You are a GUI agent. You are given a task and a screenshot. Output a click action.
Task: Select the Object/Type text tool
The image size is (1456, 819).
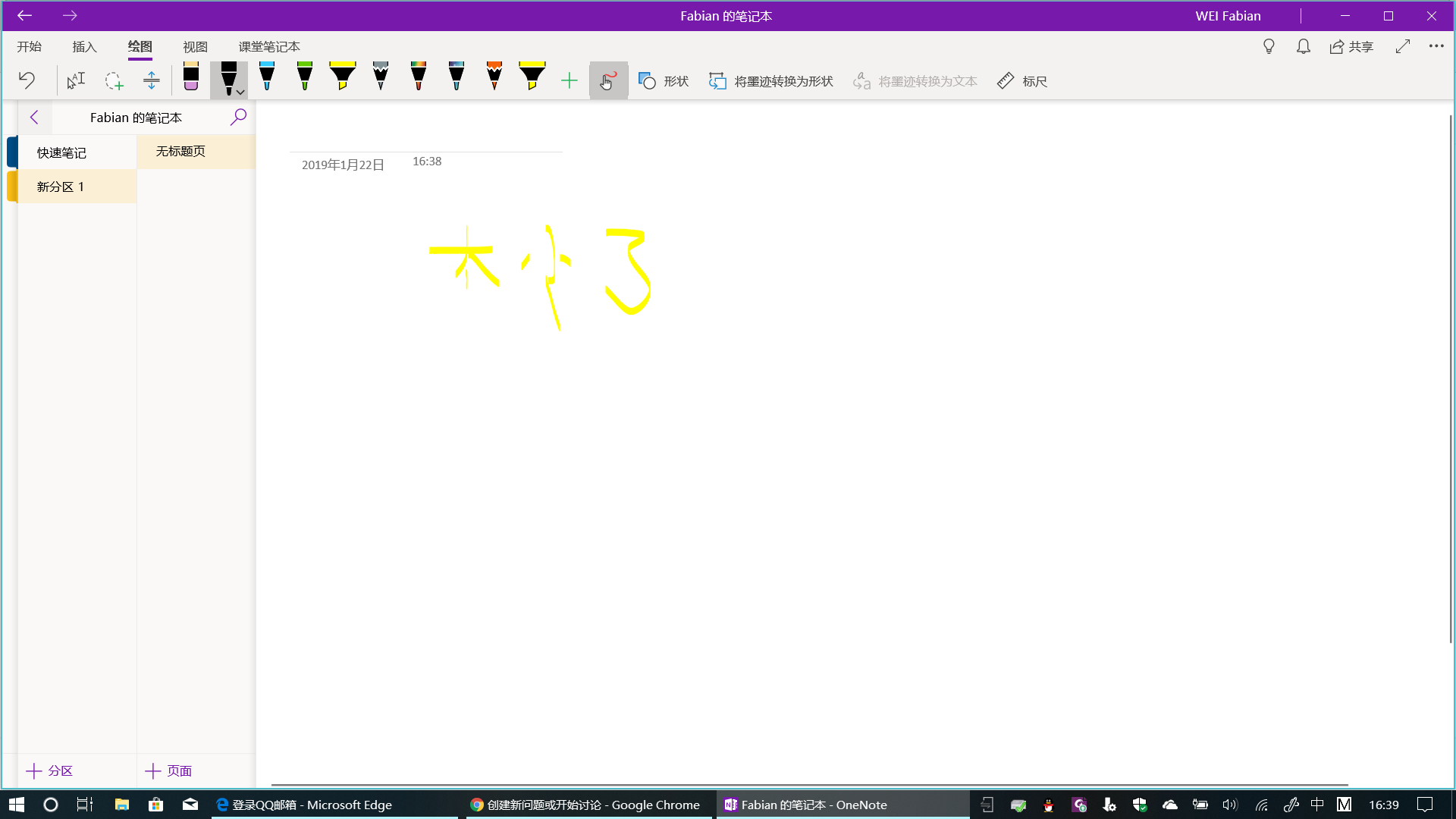76,80
